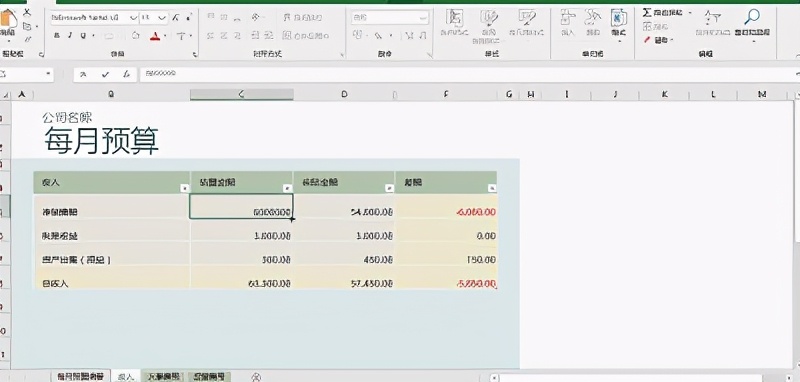Click the Name Box dropdown arrow
The image size is (800, 382).
coord(48,74)
